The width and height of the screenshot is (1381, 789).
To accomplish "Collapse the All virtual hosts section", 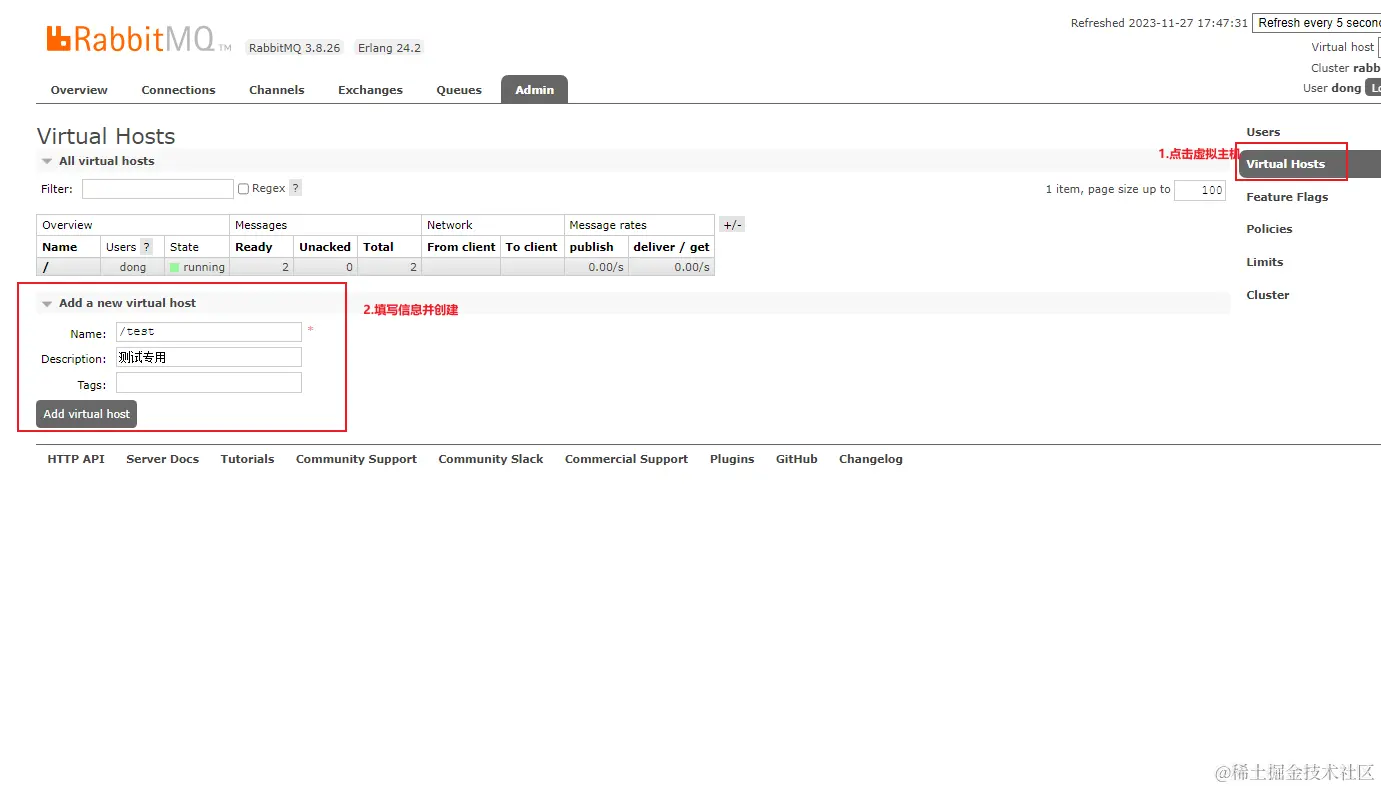I will pos(106,161).
